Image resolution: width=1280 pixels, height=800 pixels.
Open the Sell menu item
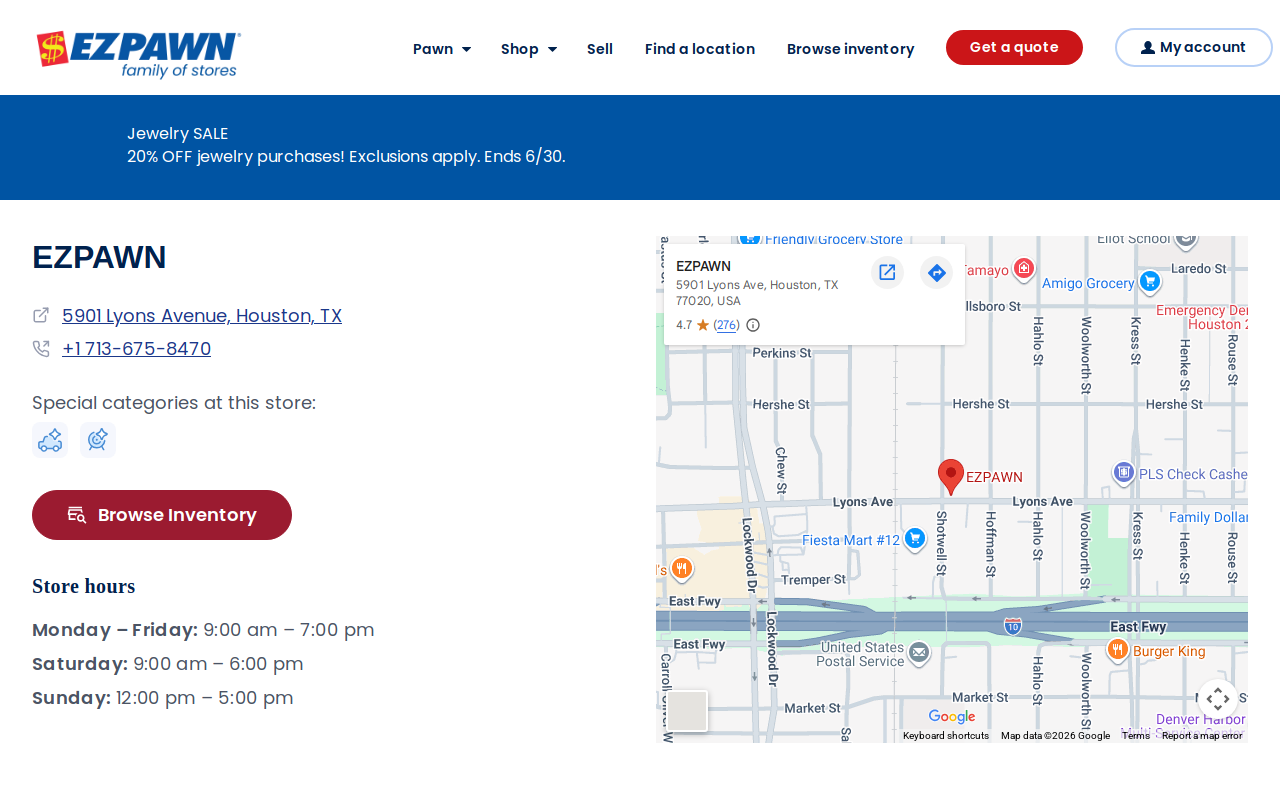(x=600, y=49)
